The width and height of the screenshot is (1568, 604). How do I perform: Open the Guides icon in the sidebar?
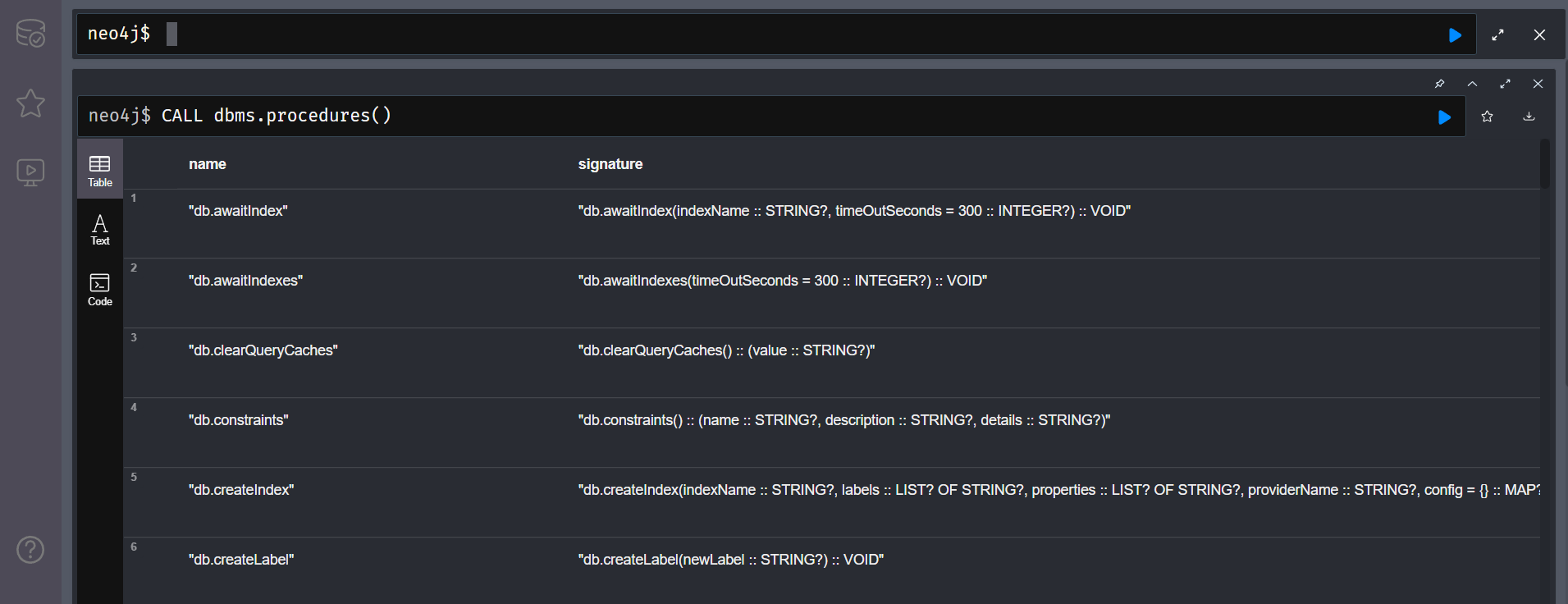(30, 172)
